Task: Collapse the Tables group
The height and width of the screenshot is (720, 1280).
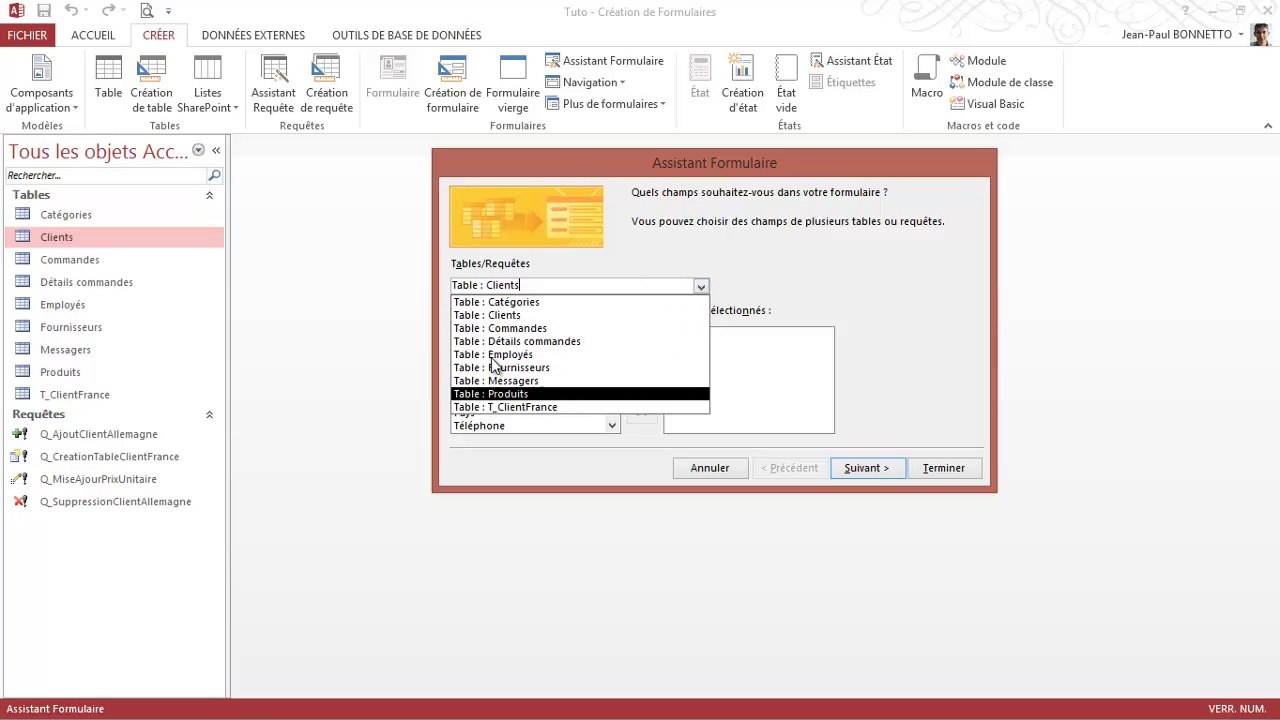Action: pos(209,195)
